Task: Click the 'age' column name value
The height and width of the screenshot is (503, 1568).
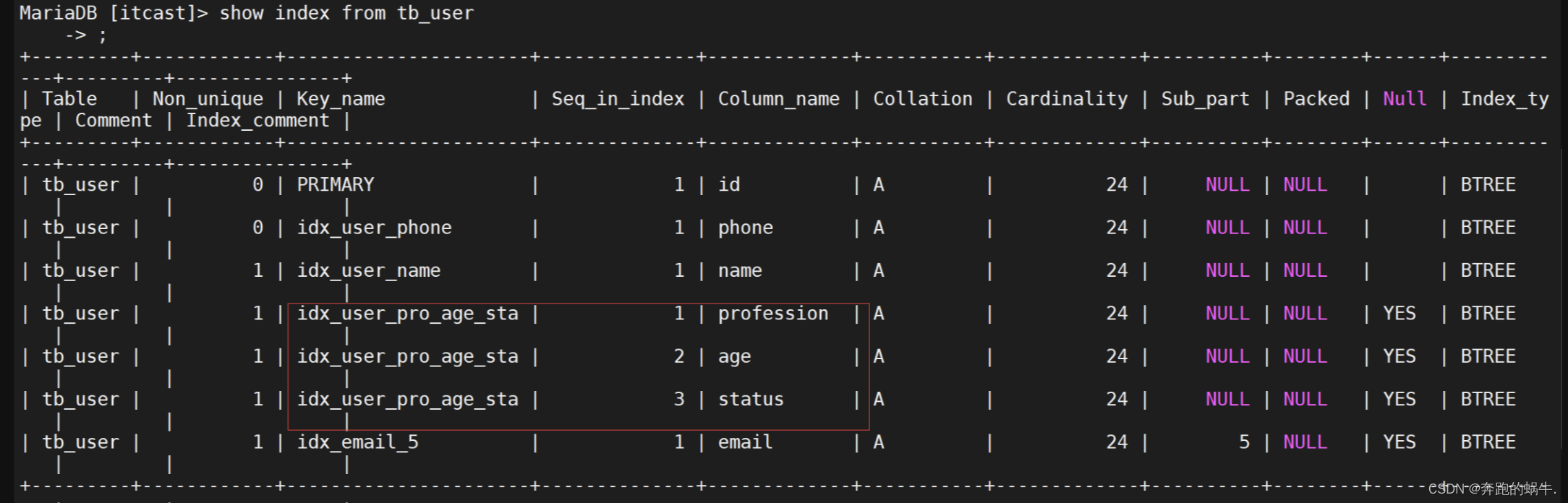Action: coord(734,357)
